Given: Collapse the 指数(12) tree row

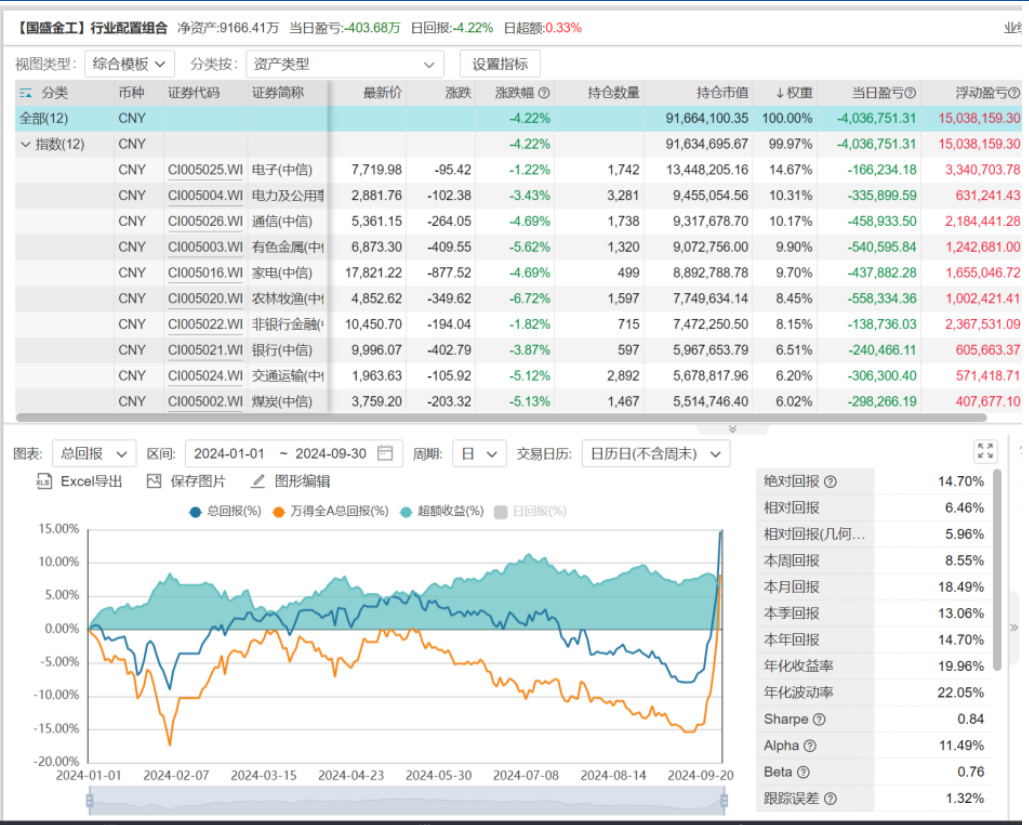Looking at the screenshot, I should 25,144.
